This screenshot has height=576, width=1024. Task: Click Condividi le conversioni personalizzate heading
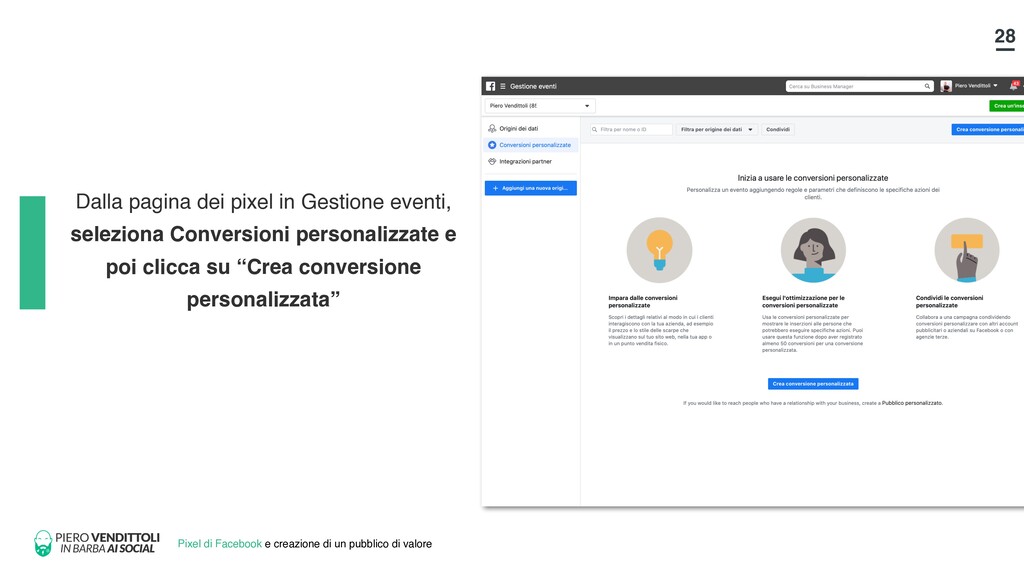pyautogui.click(x=949, y=301)
